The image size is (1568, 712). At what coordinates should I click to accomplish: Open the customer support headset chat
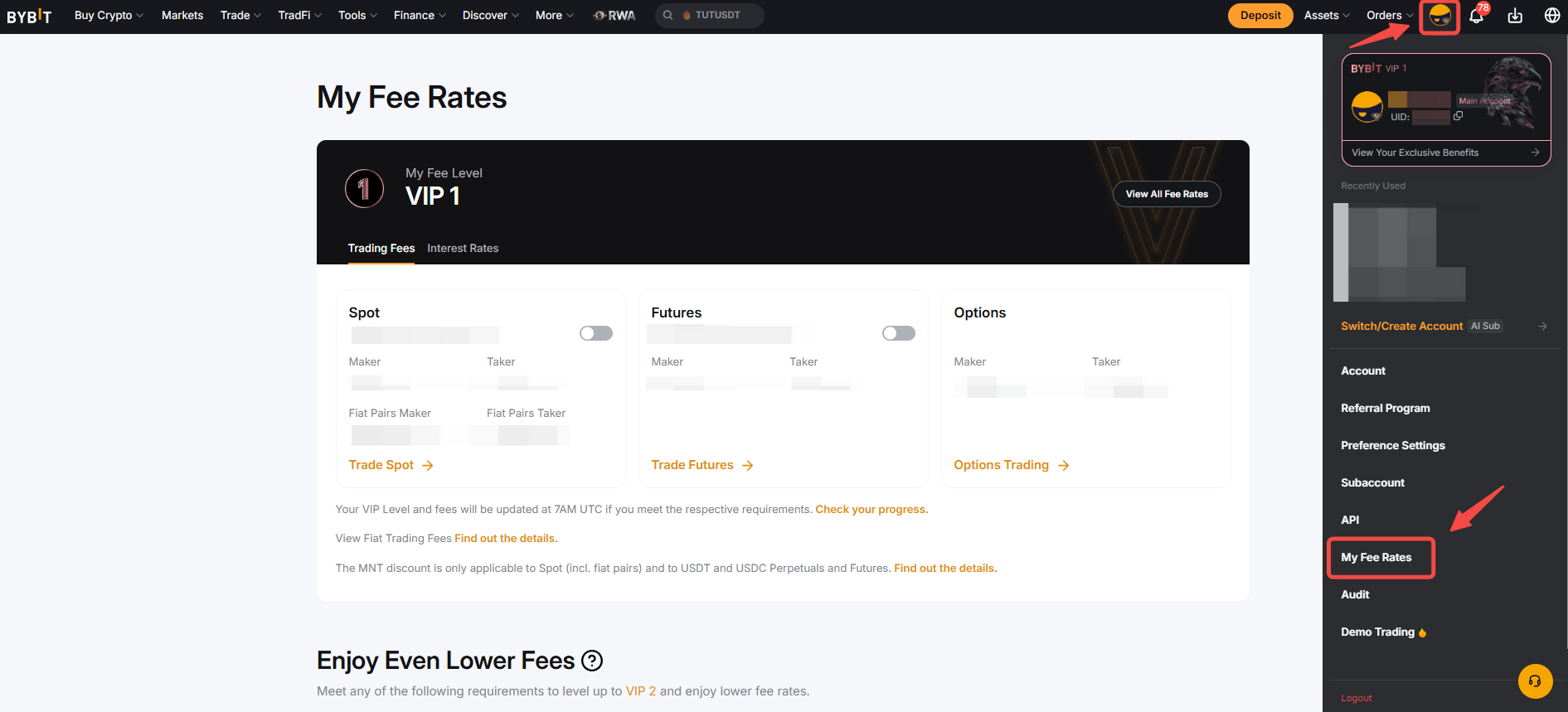point(1535,681)
